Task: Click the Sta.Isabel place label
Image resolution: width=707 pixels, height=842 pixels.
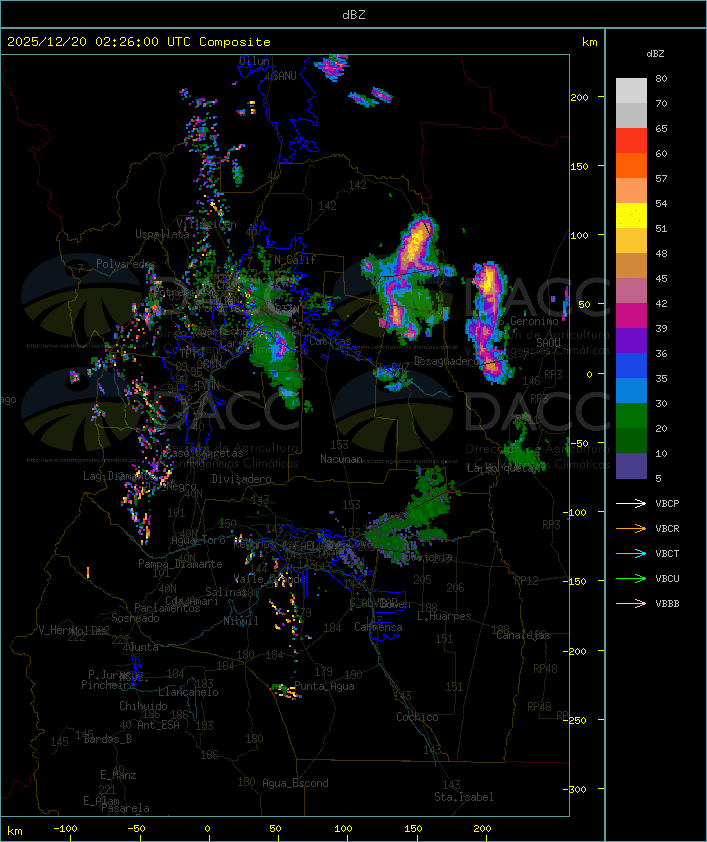Action: (464, 797)
